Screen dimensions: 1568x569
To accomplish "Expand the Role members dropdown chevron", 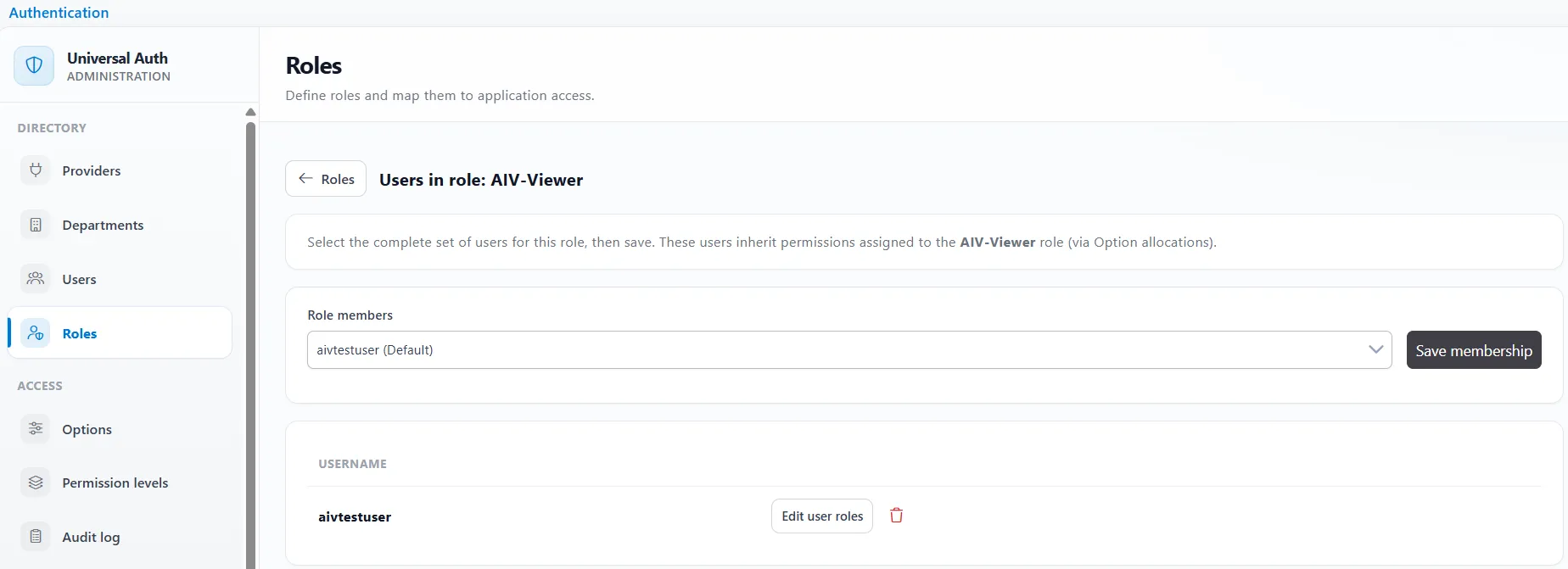I will 1375,349.
